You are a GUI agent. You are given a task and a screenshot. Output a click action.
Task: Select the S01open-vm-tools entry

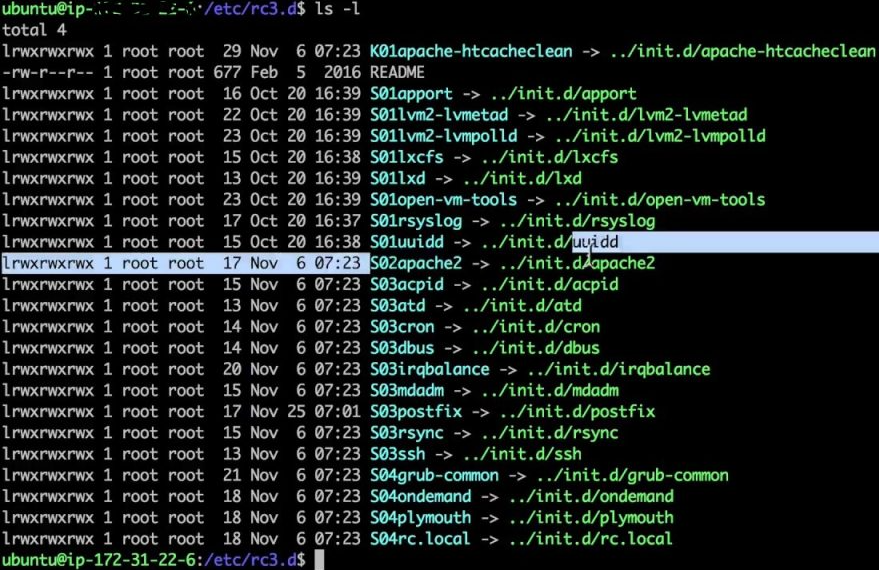[x=443, y=200]
